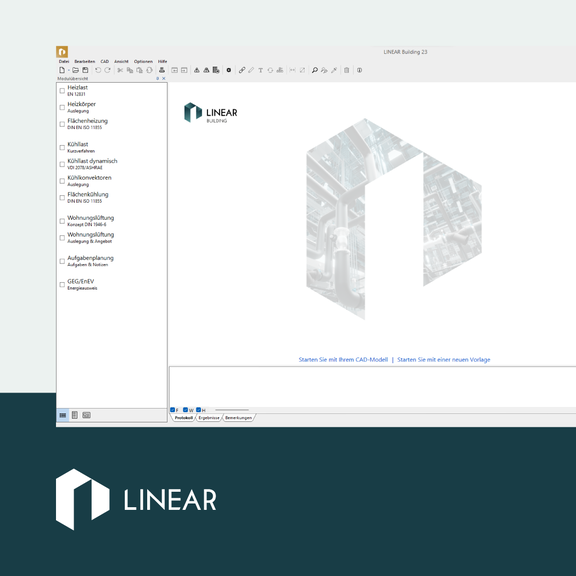Check the Kühlkonvektoren Auslegung box

click(62, 181)
